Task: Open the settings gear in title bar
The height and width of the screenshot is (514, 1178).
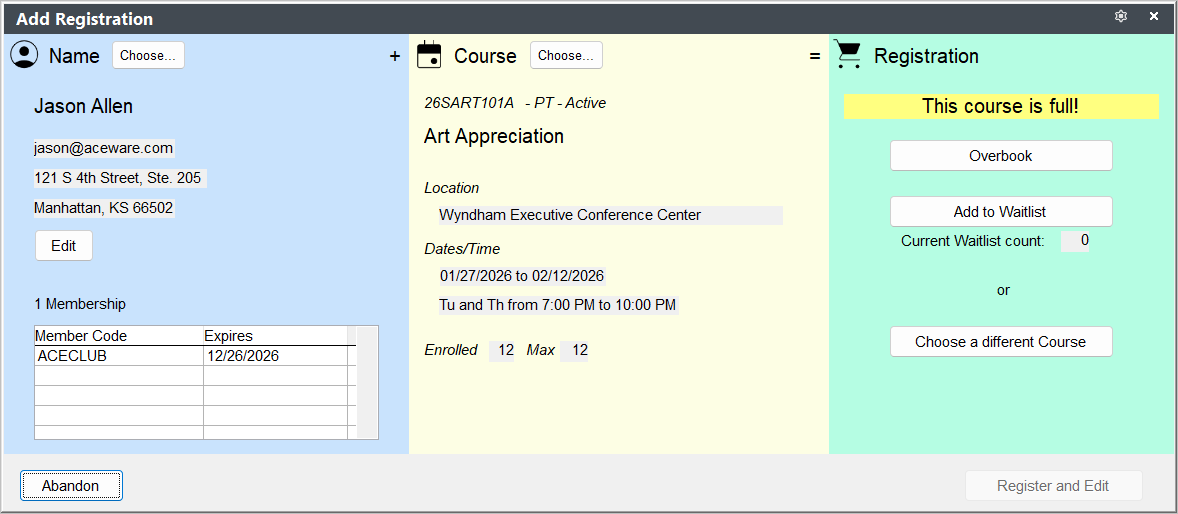Action: pos(1121,17)
